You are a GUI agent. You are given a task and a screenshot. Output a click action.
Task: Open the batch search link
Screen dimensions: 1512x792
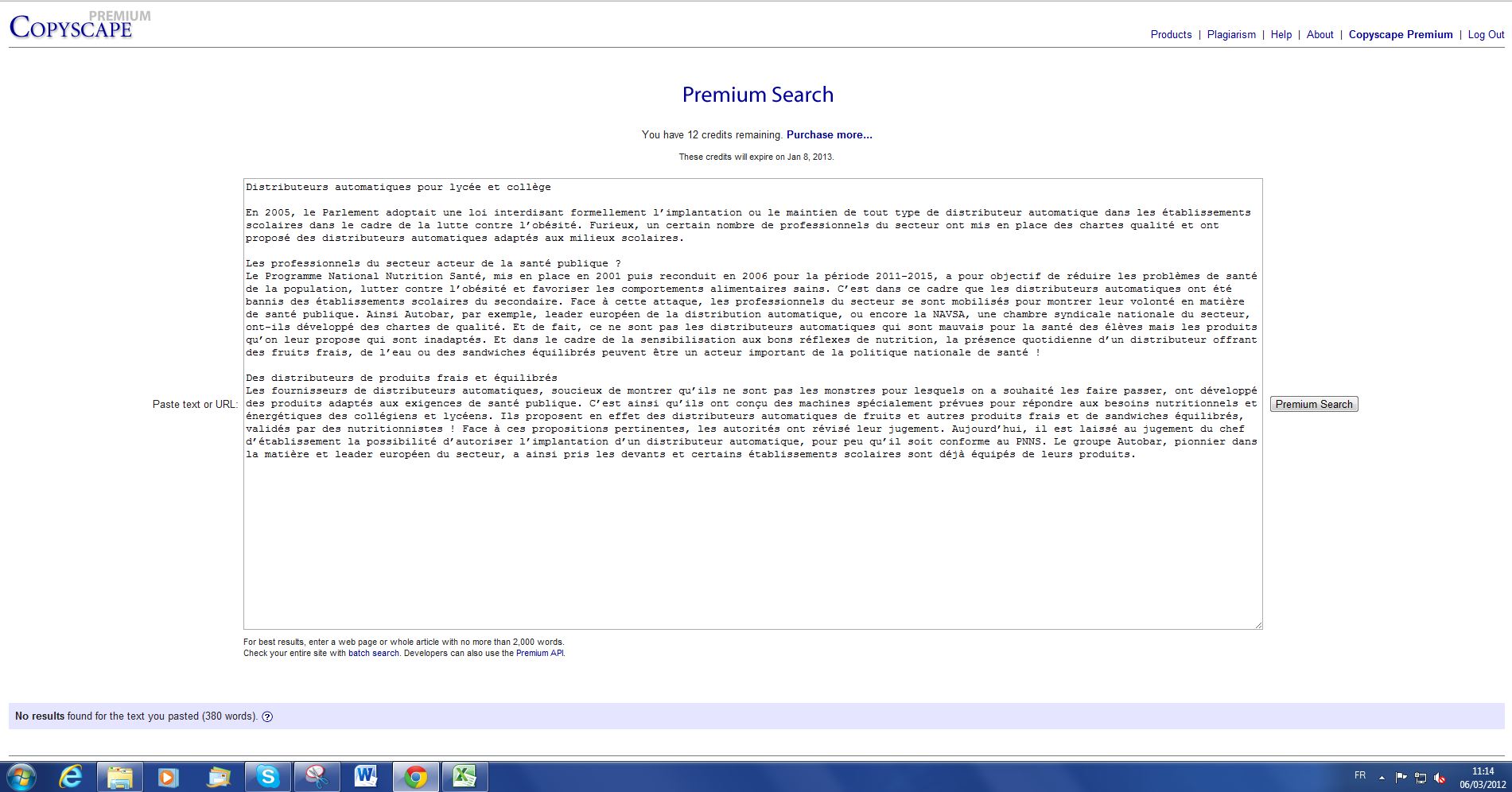(373, 654)
